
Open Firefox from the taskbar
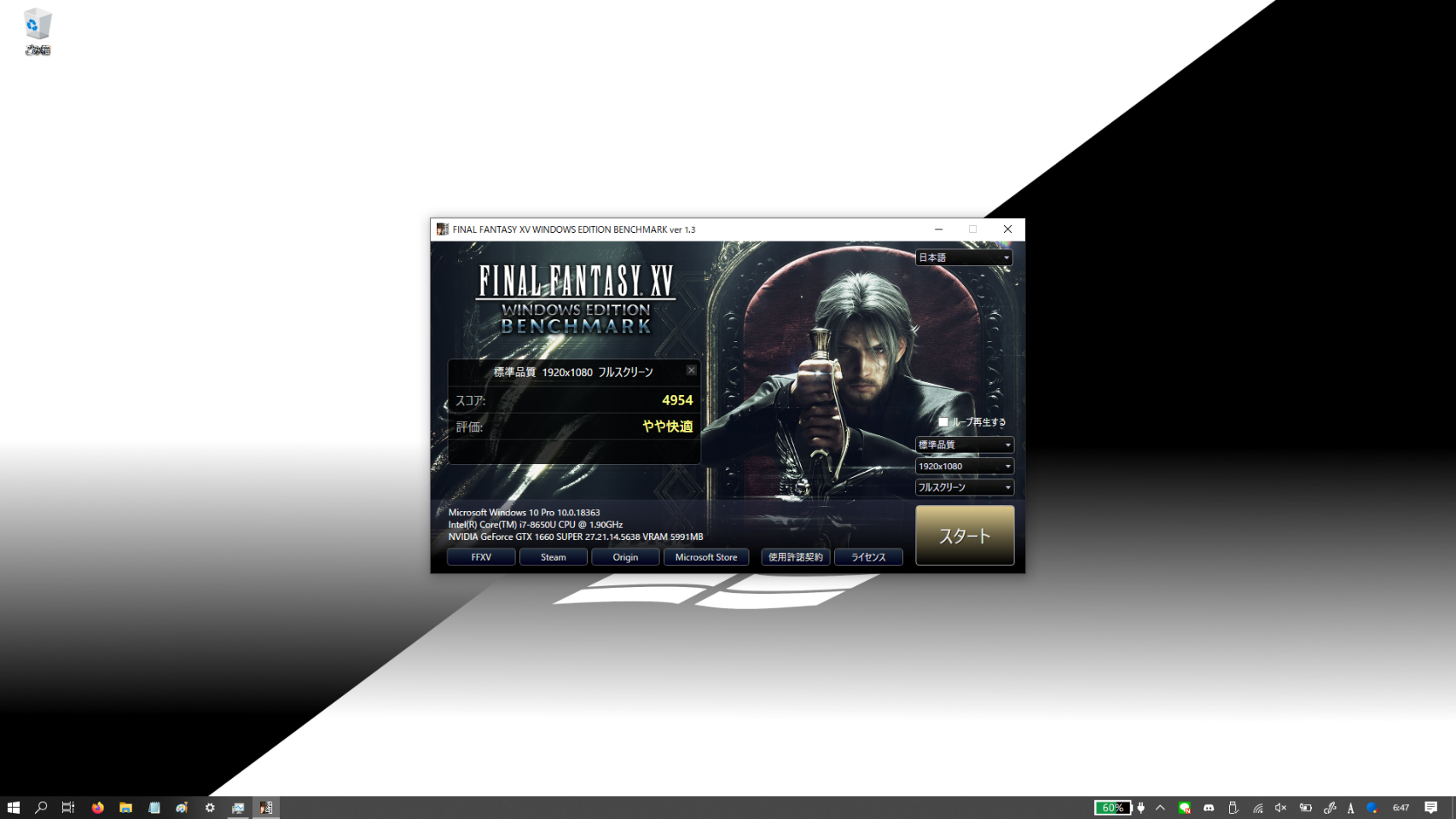97,807
